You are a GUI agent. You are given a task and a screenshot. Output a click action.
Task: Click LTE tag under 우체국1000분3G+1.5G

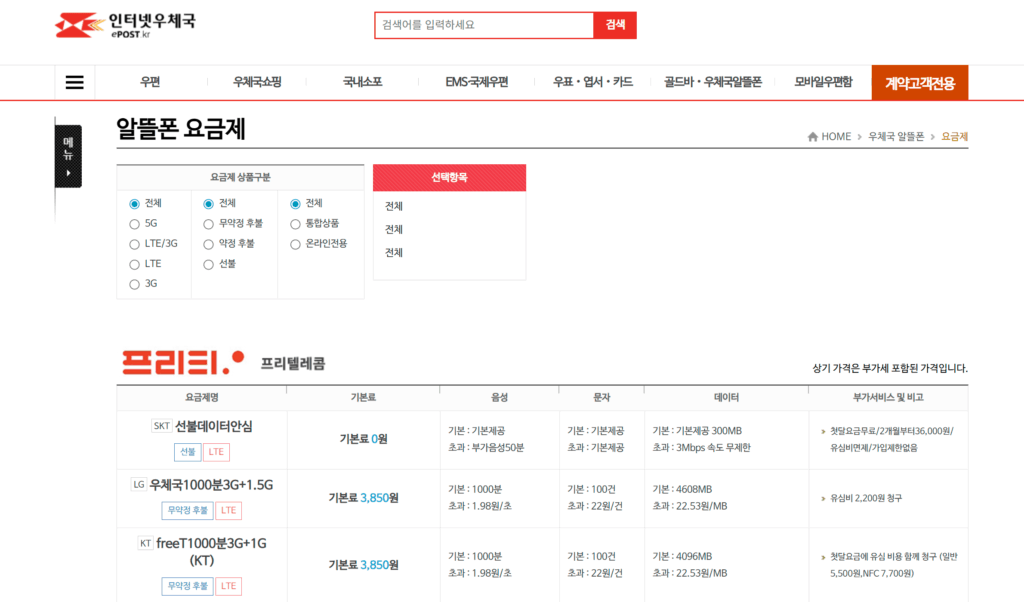pyautogui.click(x=229, y=511)
